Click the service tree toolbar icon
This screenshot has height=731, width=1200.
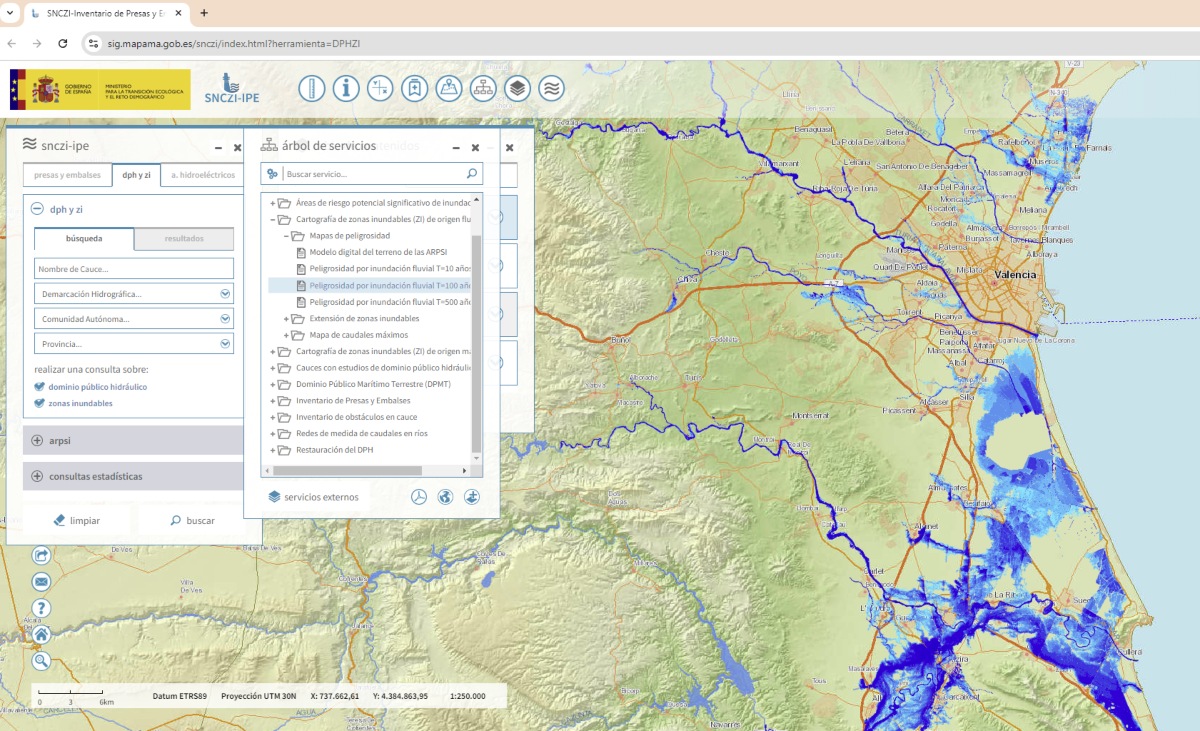click(483, 88)
